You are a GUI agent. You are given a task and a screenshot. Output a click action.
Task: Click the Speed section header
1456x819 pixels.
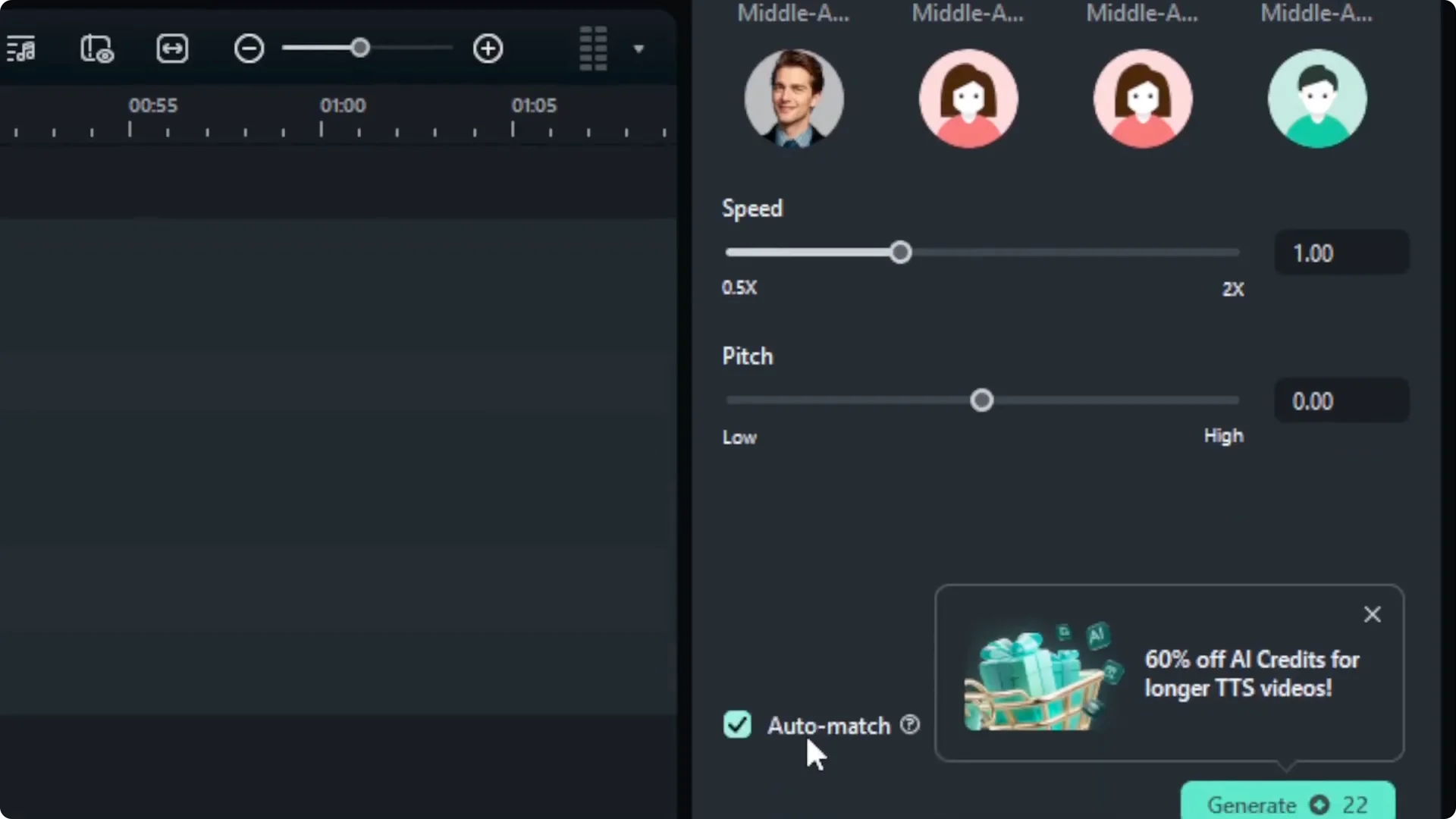pyautogui.click(x=752, y=208)
